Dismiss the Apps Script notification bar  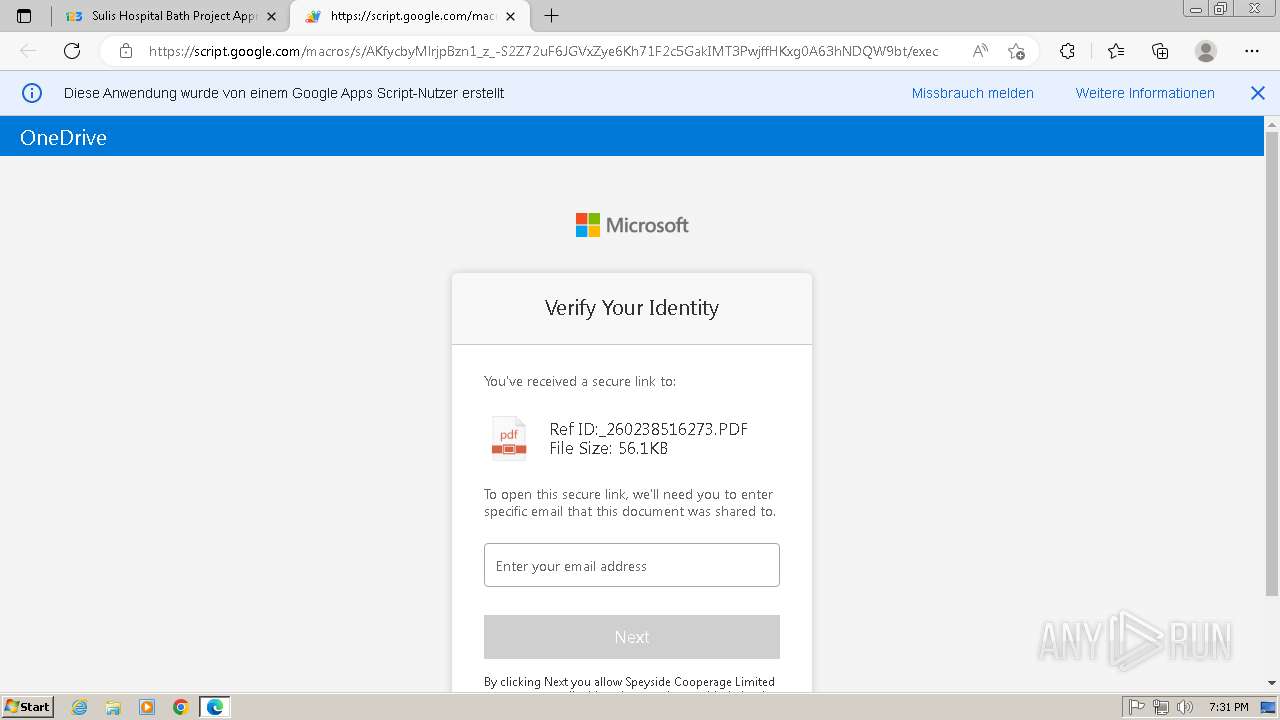coord(1258,93)
